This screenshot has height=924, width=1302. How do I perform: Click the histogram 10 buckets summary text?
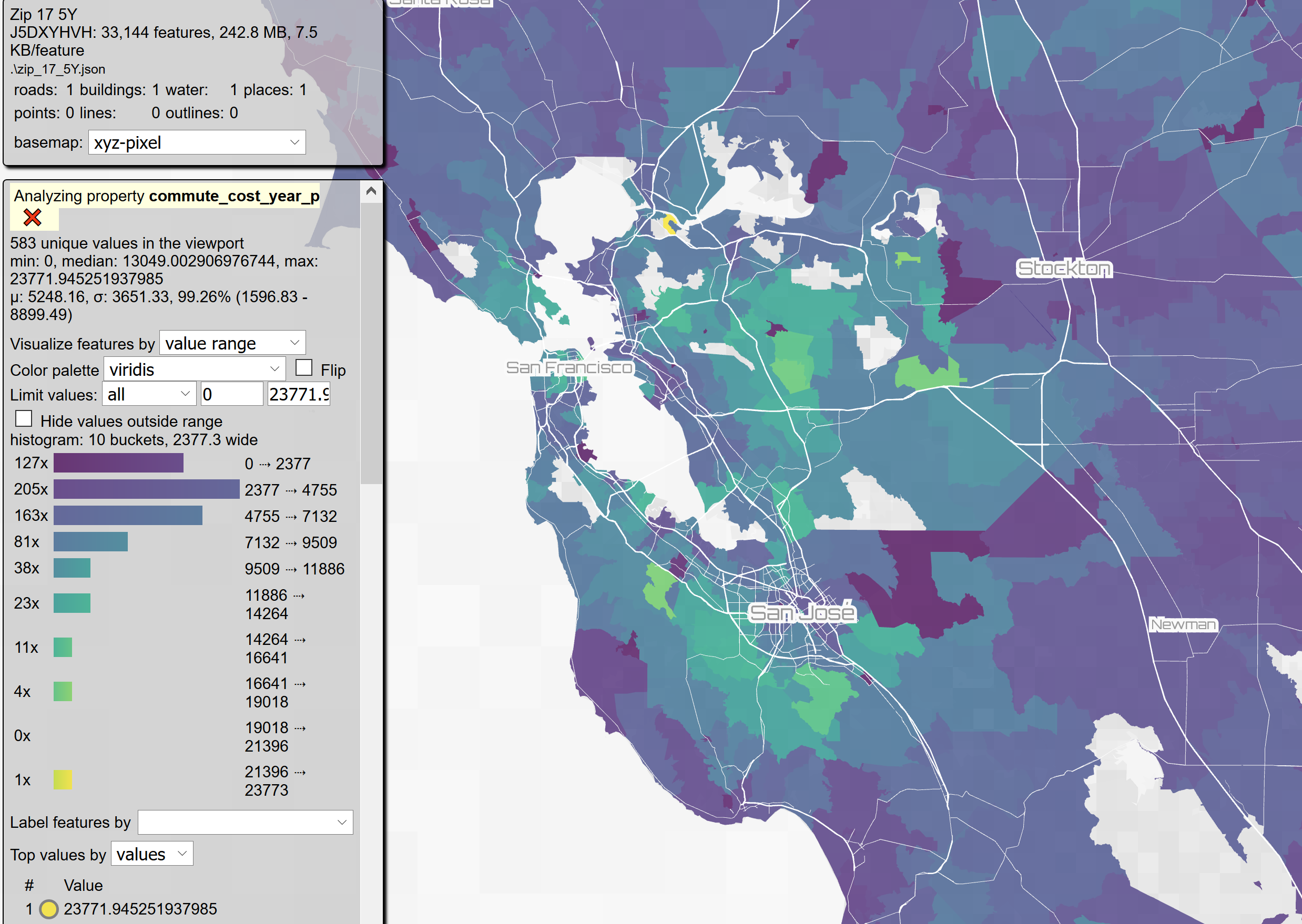click(x=134, y=440)
